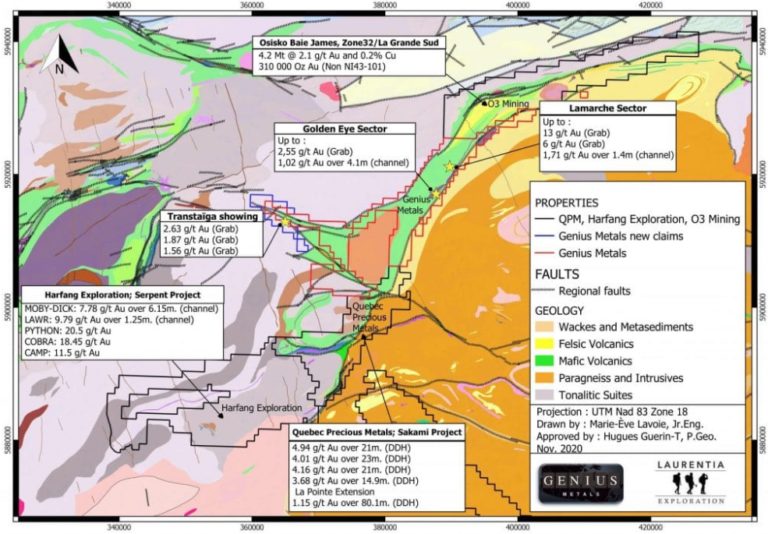Click the Harfang Exploration; Serpent Project heading
Viewport: 768px width, 534px height.
(x=122, y=295)
